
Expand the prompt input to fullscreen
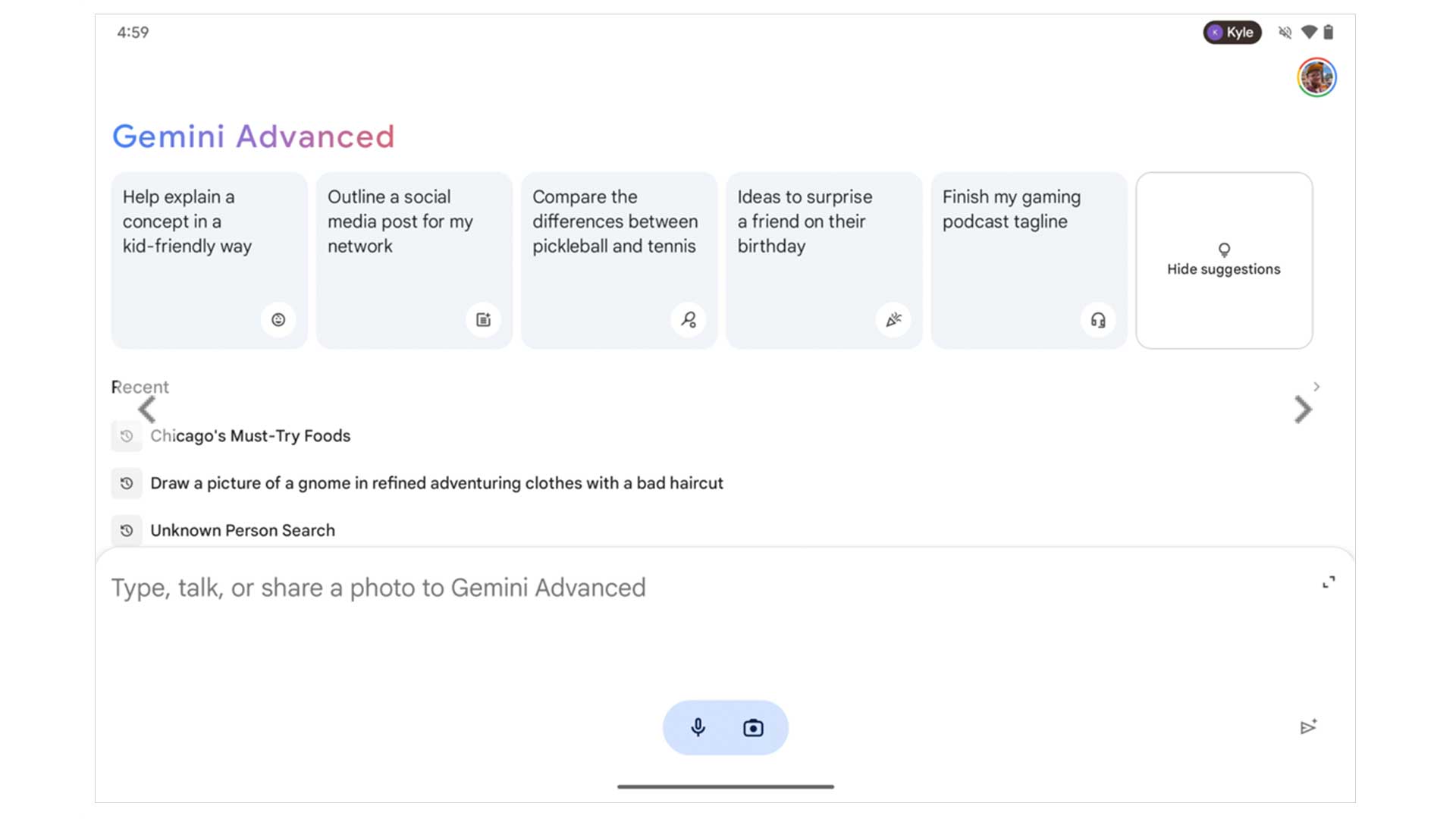(x=1329, y=582)
